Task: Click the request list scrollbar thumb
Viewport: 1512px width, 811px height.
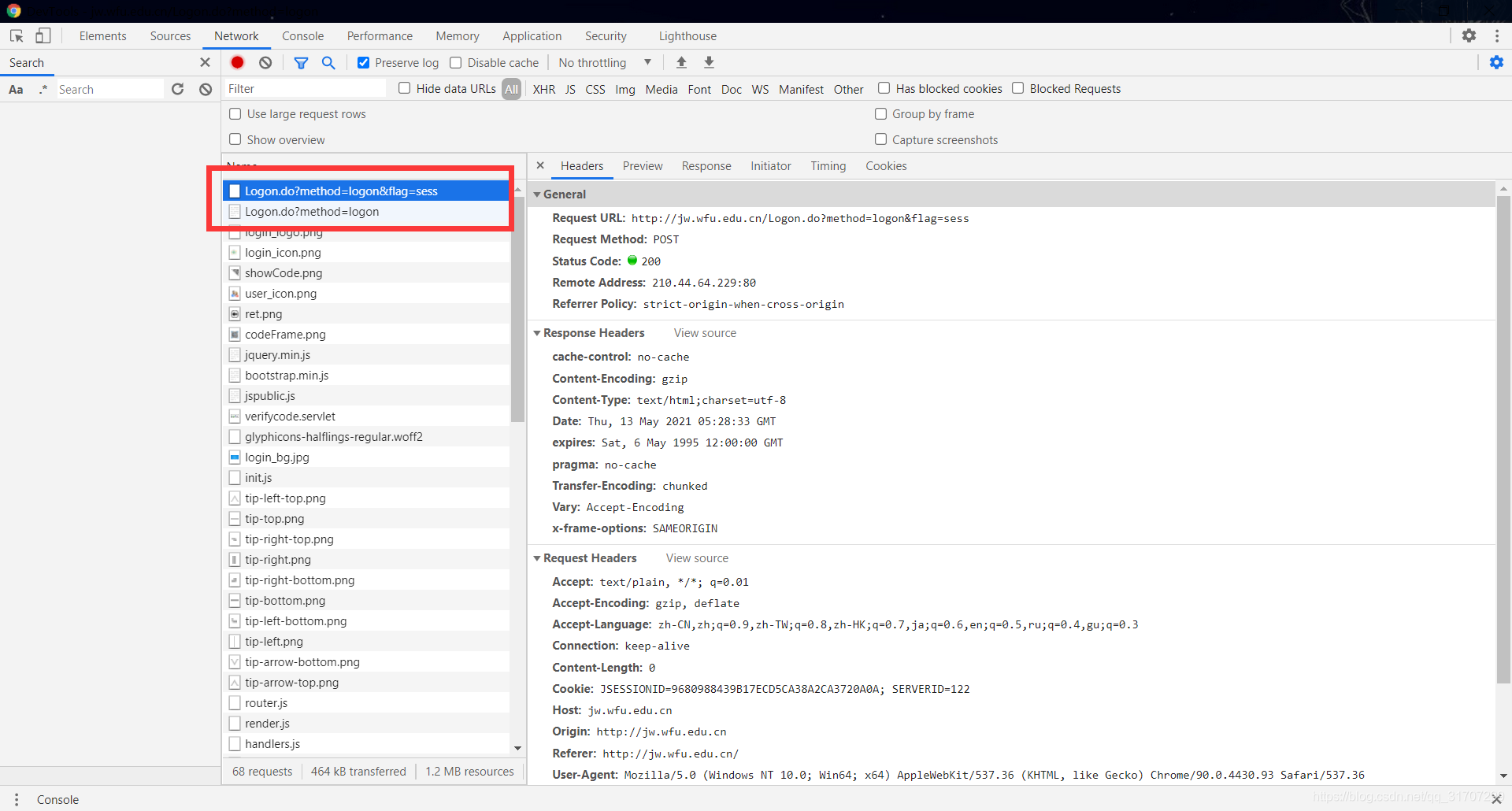Action: tap(517, 309)
